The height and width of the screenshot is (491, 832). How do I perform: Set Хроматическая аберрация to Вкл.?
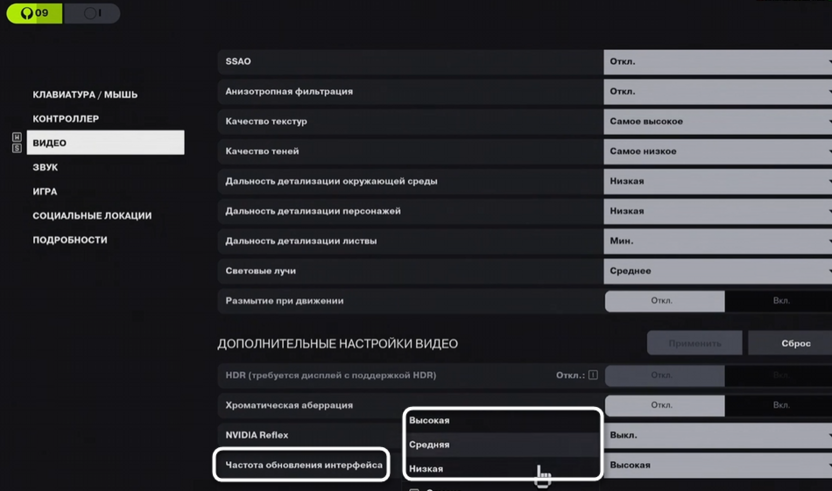click(x=778, y=406)
